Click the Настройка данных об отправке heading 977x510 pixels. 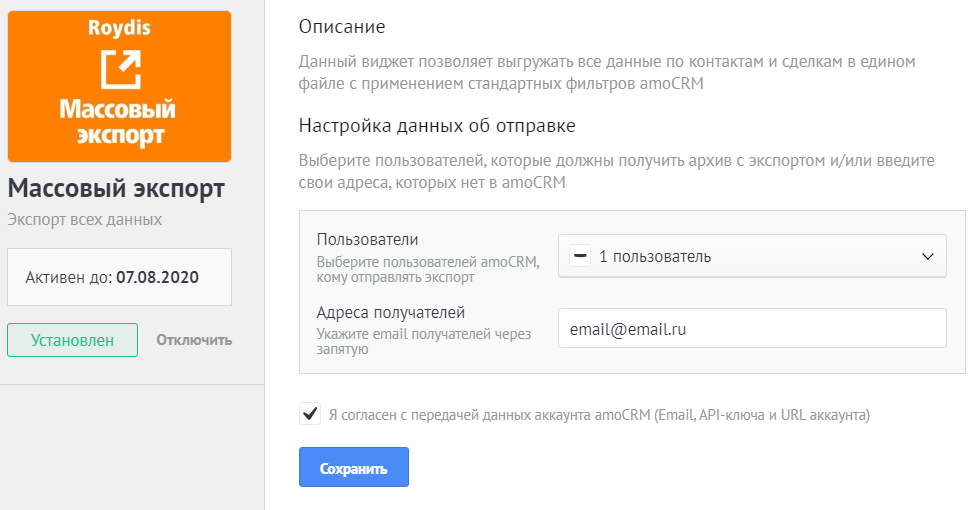coord(437,126)
